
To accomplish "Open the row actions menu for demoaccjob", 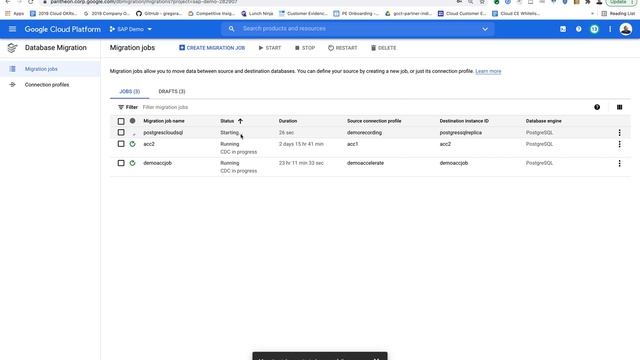I will [619, 163].
